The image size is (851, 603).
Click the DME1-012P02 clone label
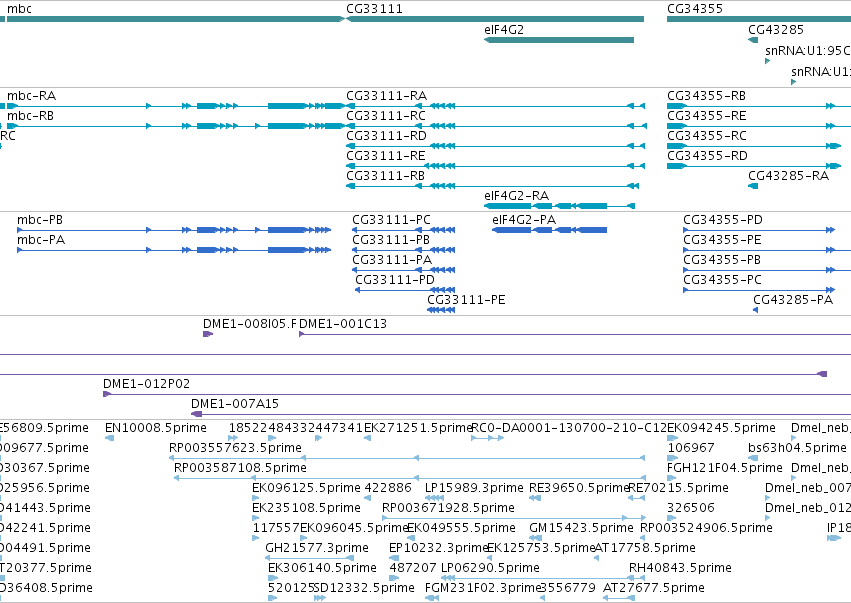click(x=147, y=384)
